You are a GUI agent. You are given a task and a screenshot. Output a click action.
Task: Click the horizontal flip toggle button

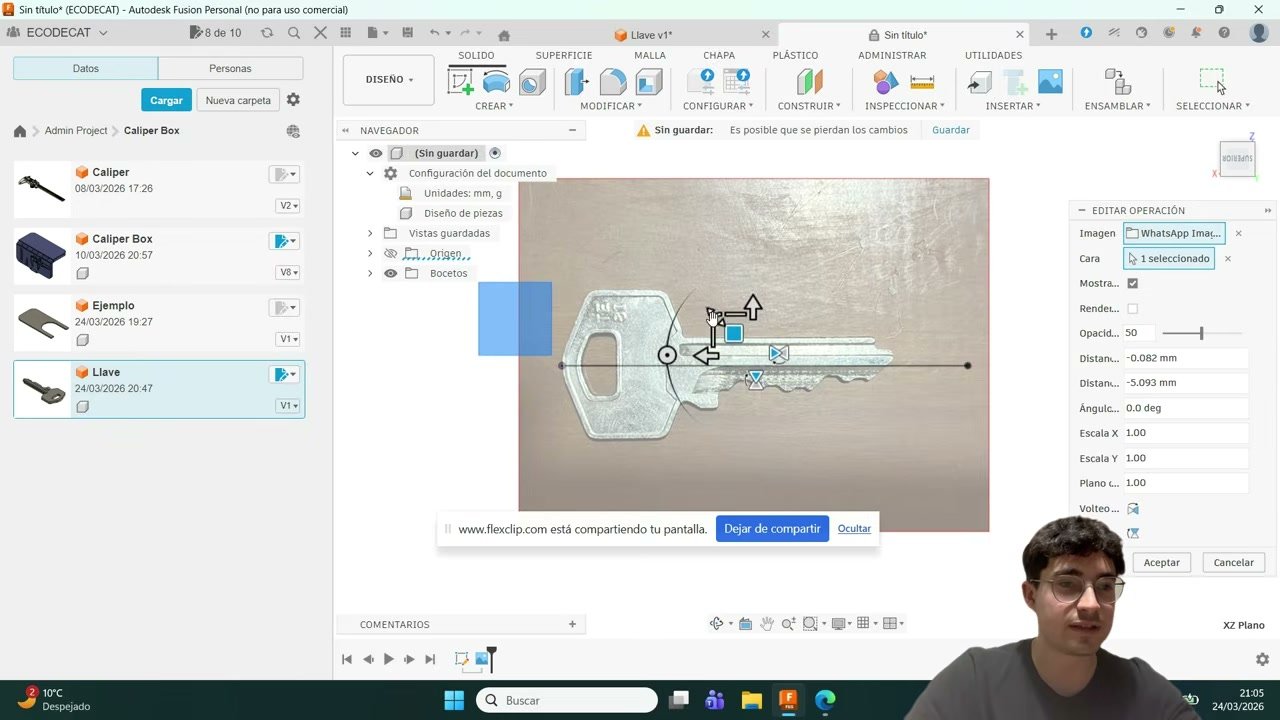coord(1133,509)
